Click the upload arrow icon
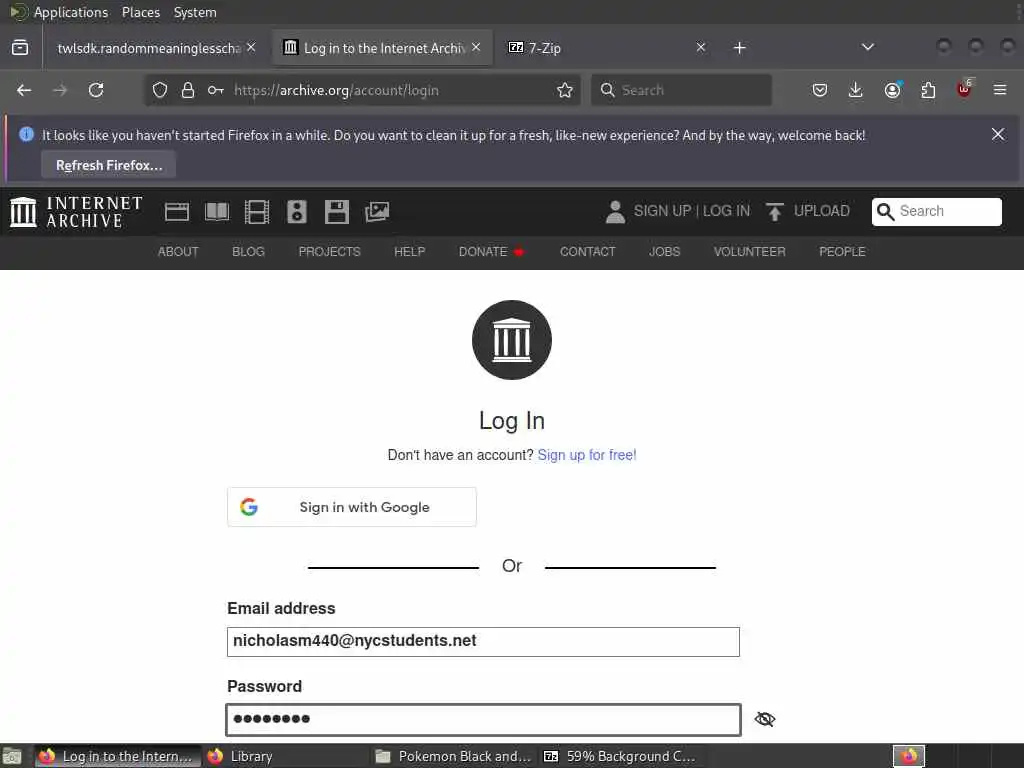1024x768 pixels. pos(775,212)
